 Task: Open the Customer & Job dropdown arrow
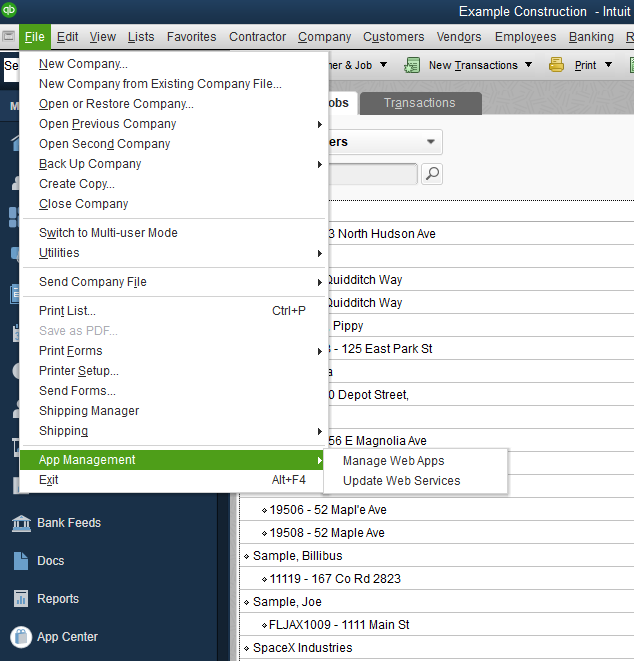383,65
